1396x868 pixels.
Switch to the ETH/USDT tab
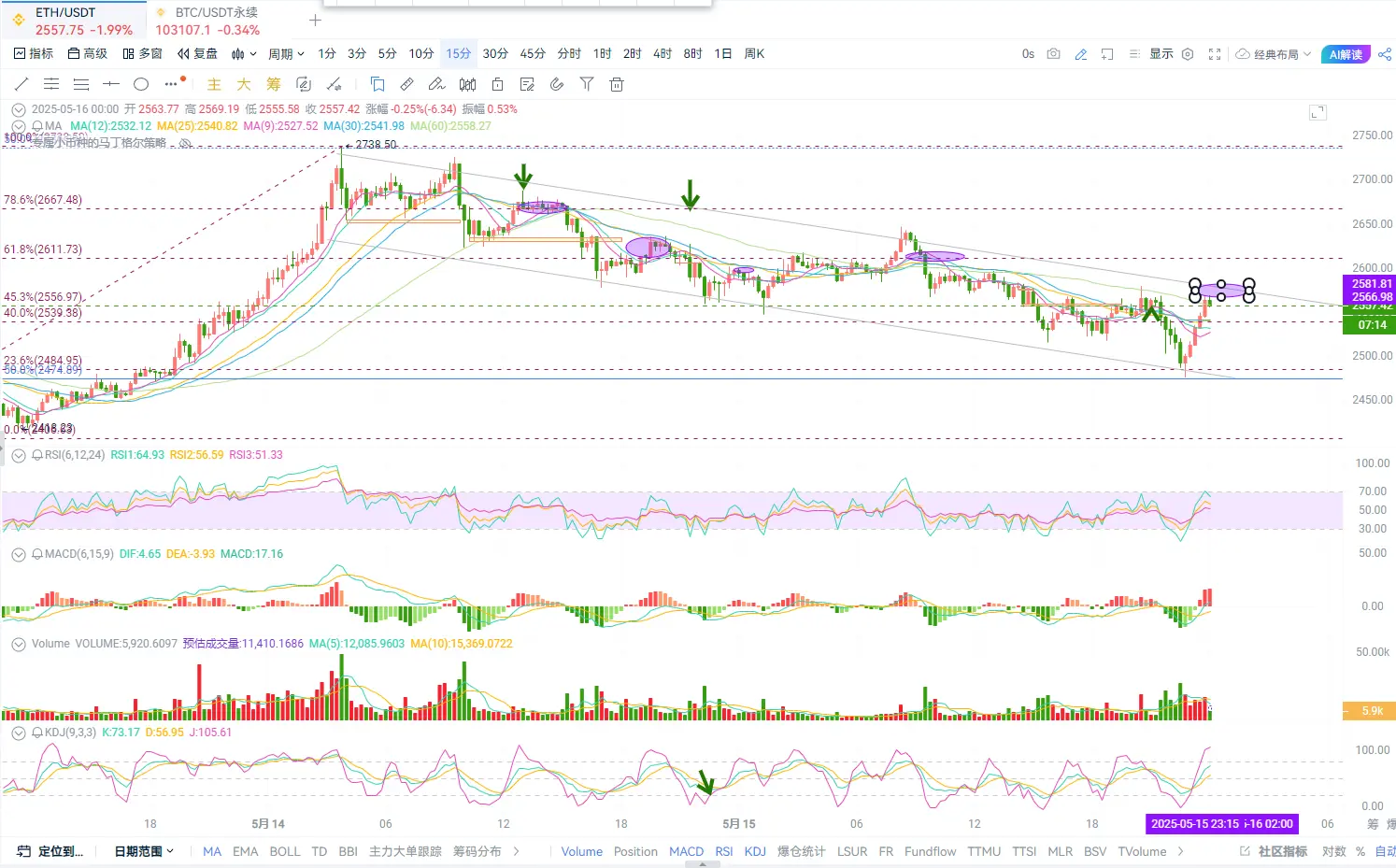click(x=73, y=20)
